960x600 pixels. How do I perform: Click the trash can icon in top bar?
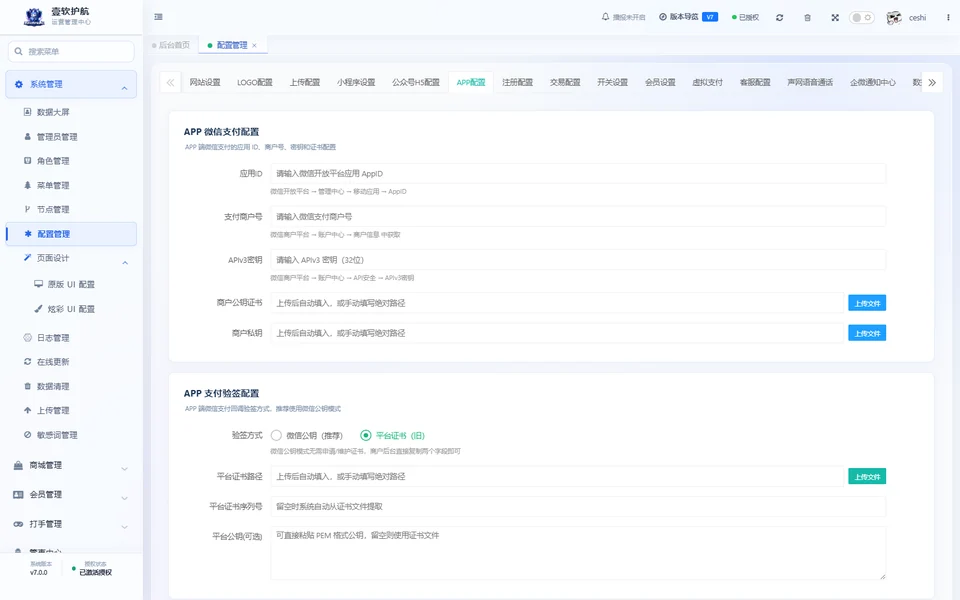808,18
